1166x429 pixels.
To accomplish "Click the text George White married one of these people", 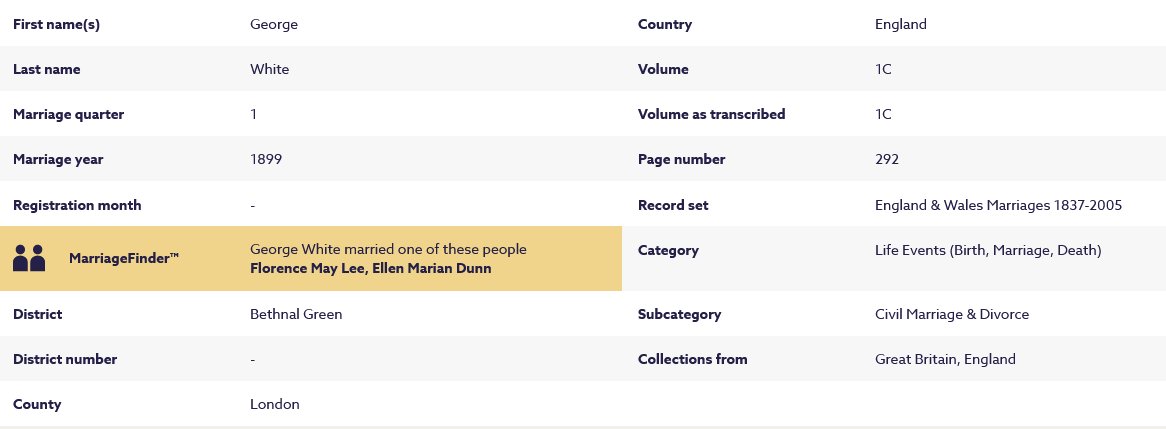I will [388, 249].
